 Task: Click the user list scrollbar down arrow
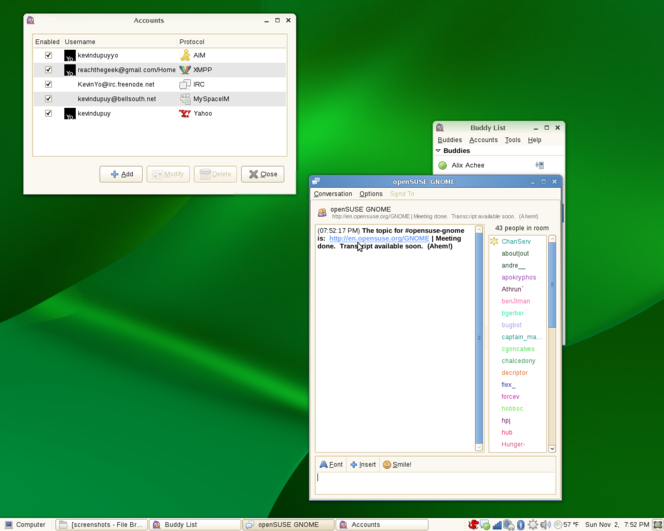click(552, 448)
